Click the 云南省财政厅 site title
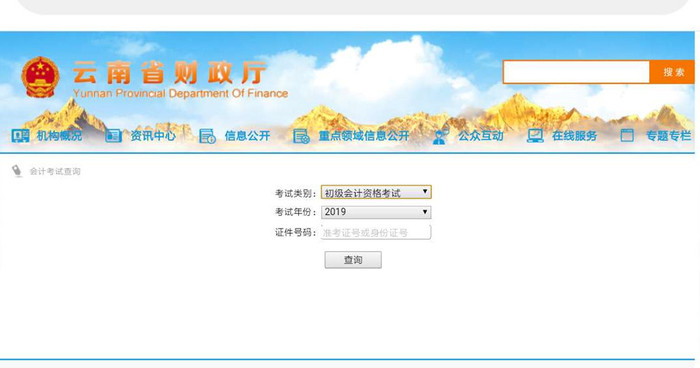Screen dimensions: 700x368 tap(170, 72)
